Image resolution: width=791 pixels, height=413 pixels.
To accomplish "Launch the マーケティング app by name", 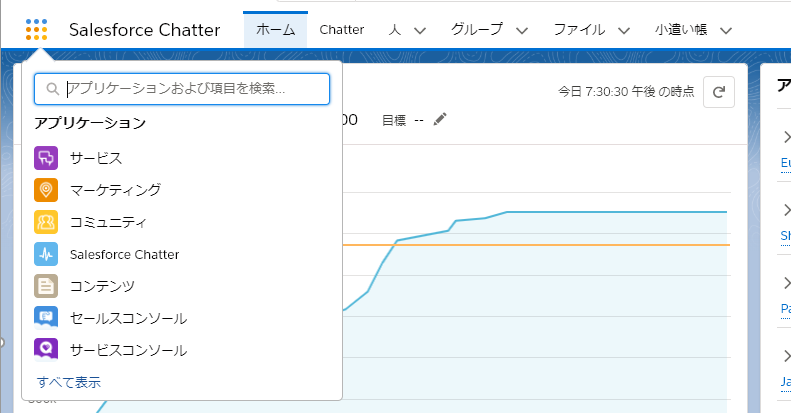I will coord(116,190).
